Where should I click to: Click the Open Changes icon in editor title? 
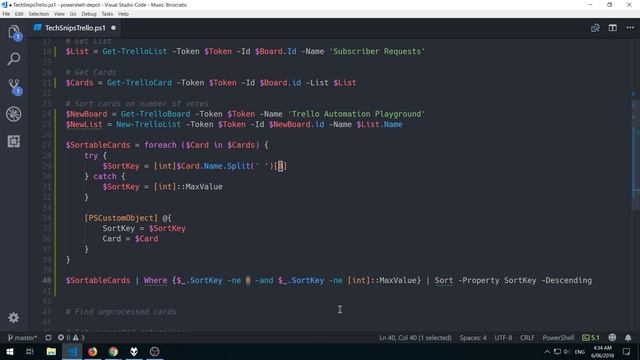coord(595,28)
